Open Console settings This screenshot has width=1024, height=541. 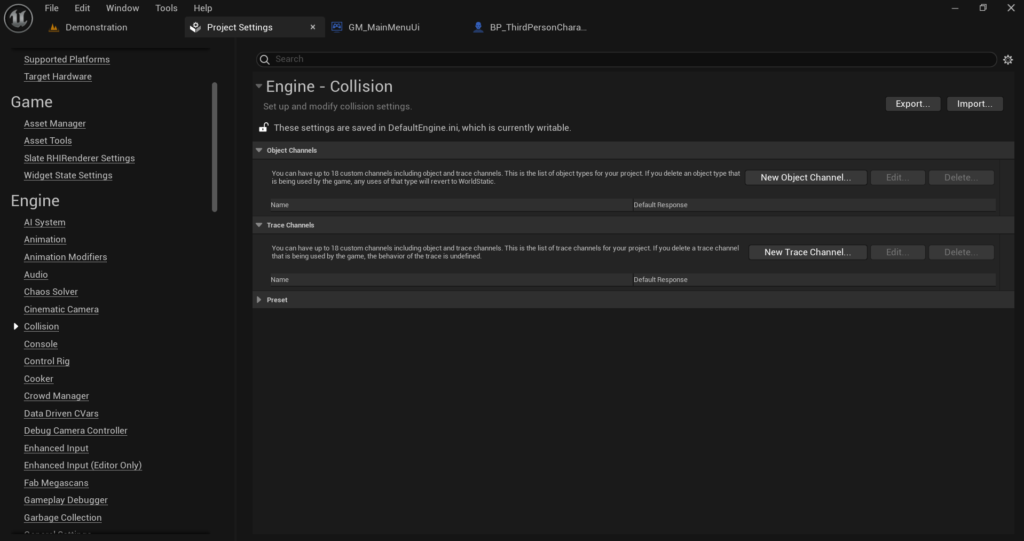tap(40, 344)
